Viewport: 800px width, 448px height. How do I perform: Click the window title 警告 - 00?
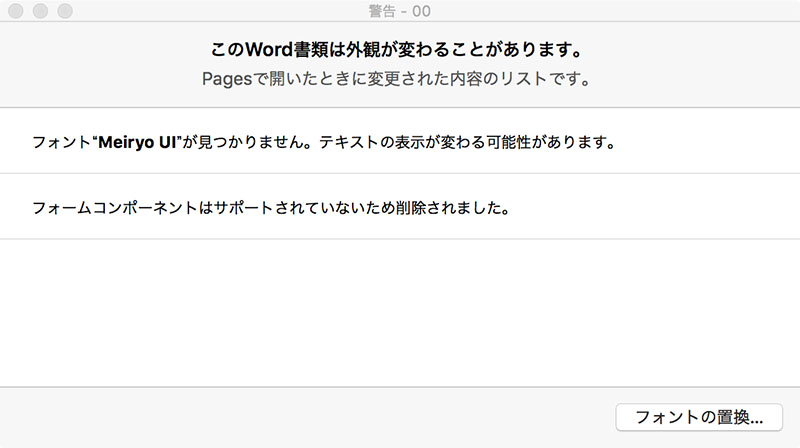point(399,11)
